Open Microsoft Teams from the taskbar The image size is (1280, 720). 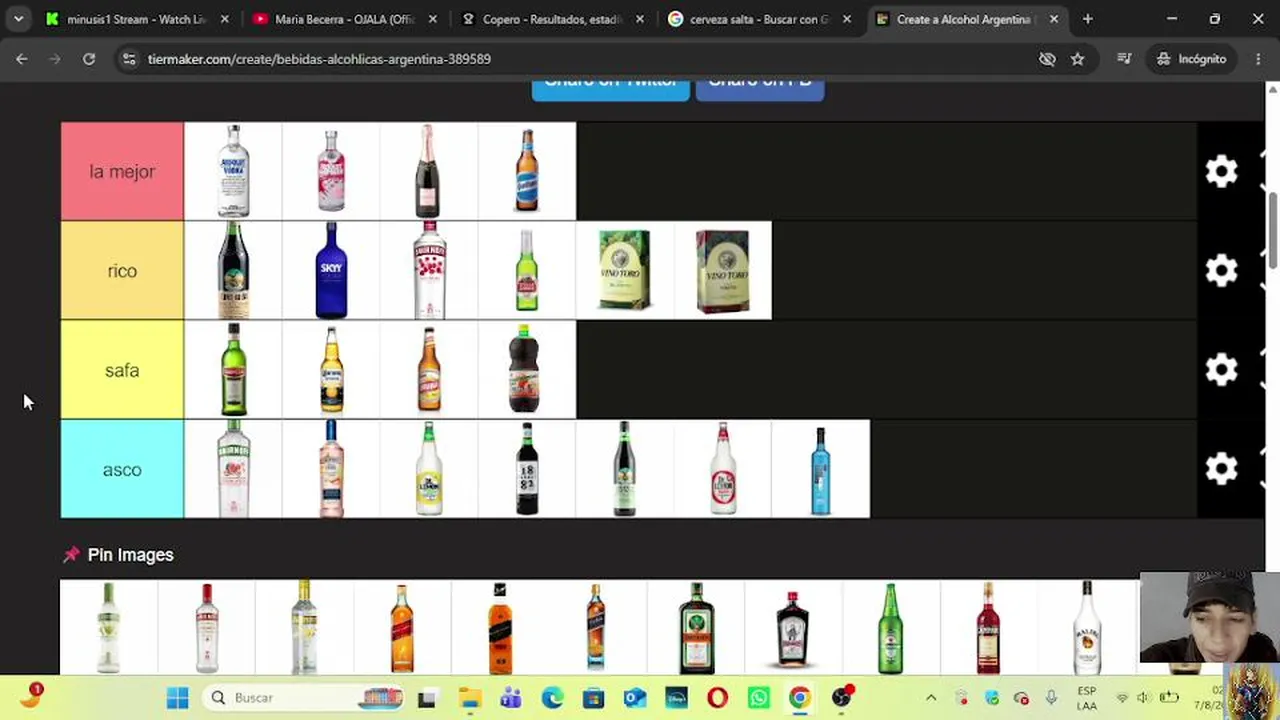pyautogui.click(x=511, y=697)
